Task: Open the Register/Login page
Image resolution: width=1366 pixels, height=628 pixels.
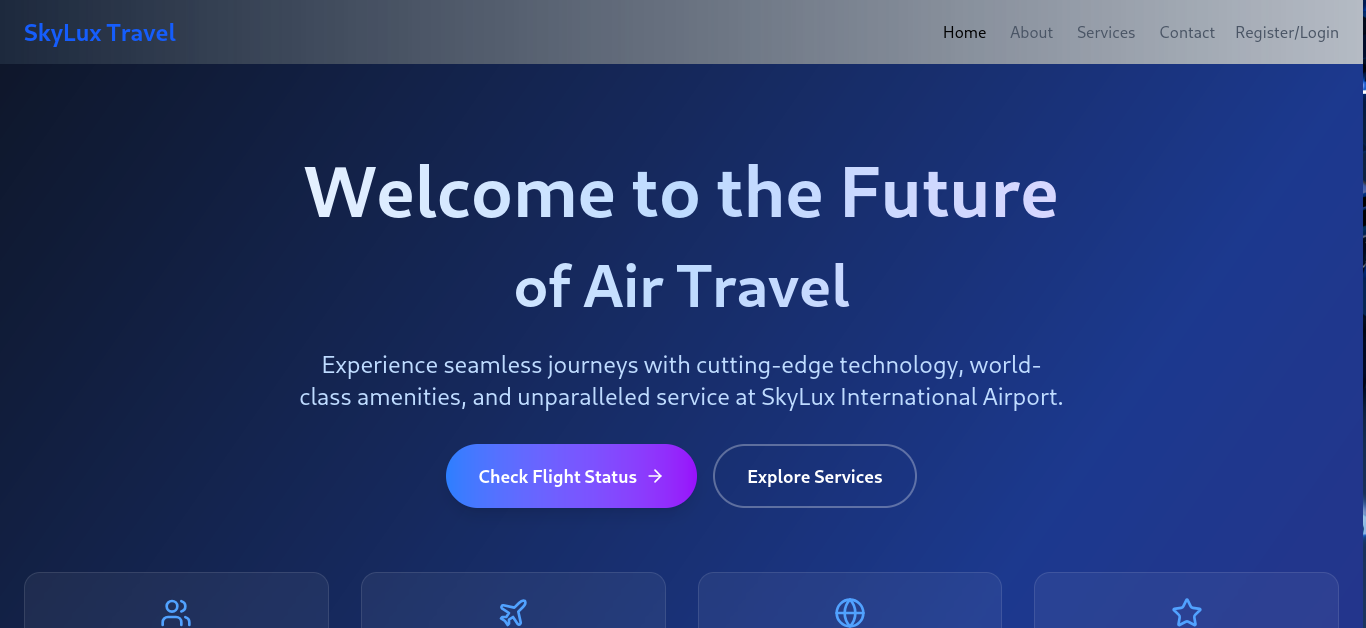Action: click(1287, 32)
